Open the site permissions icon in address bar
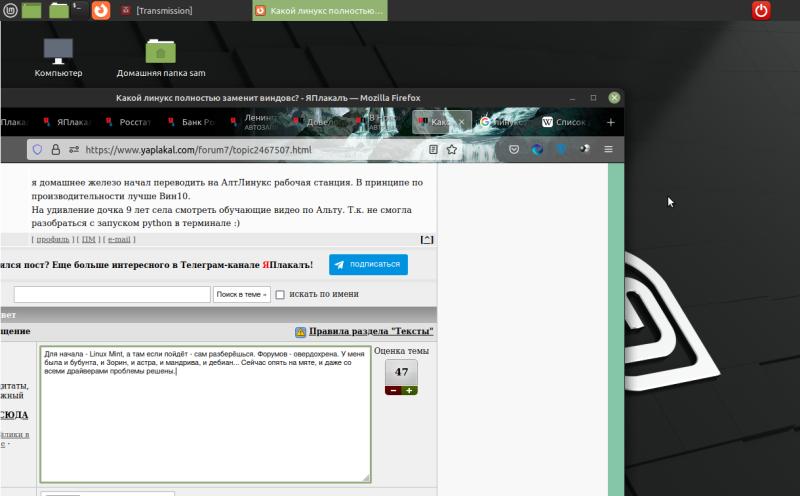The image size is (800, 496). (74, 150)
